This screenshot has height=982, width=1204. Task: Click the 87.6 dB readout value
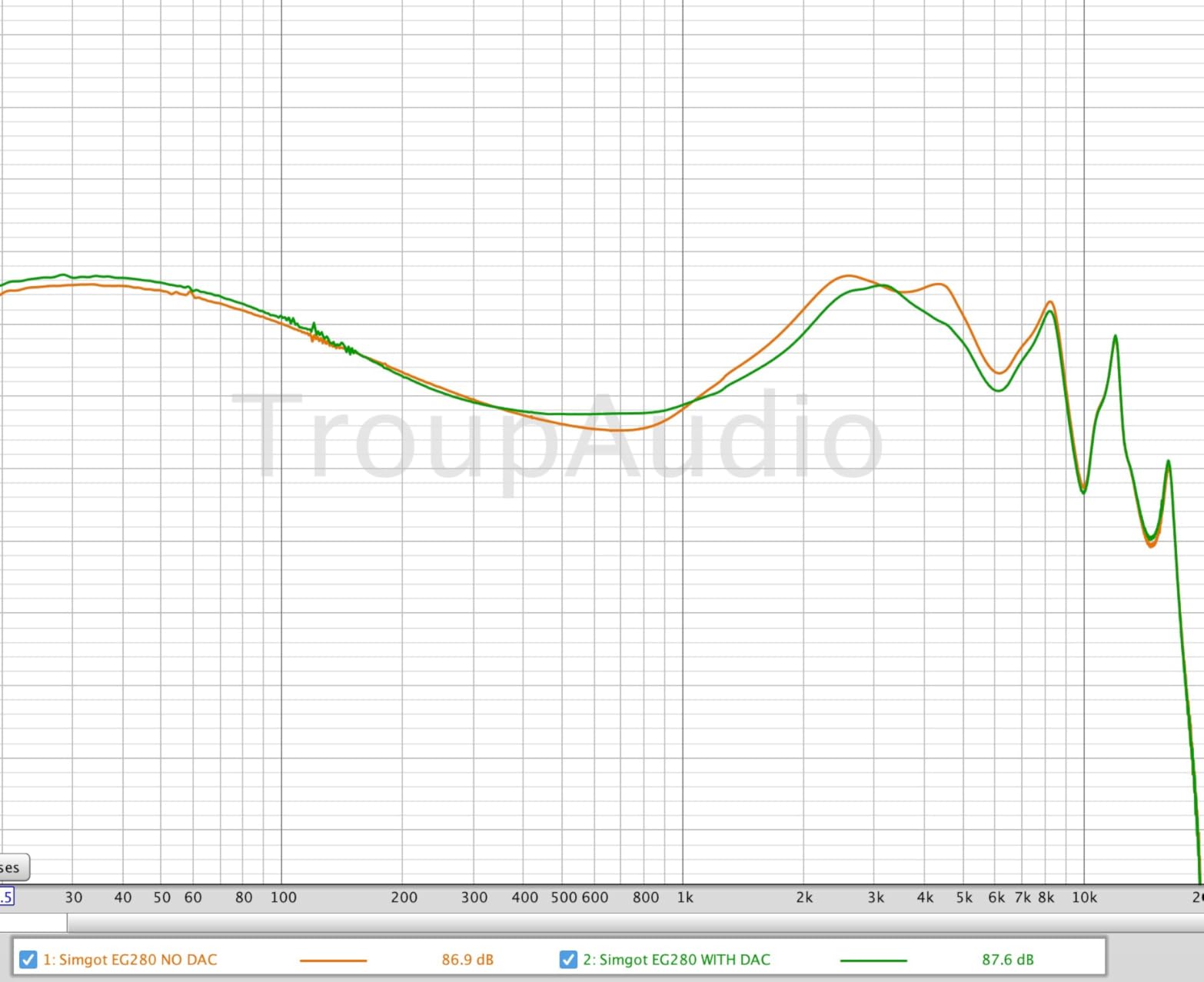coord(1007,959)
